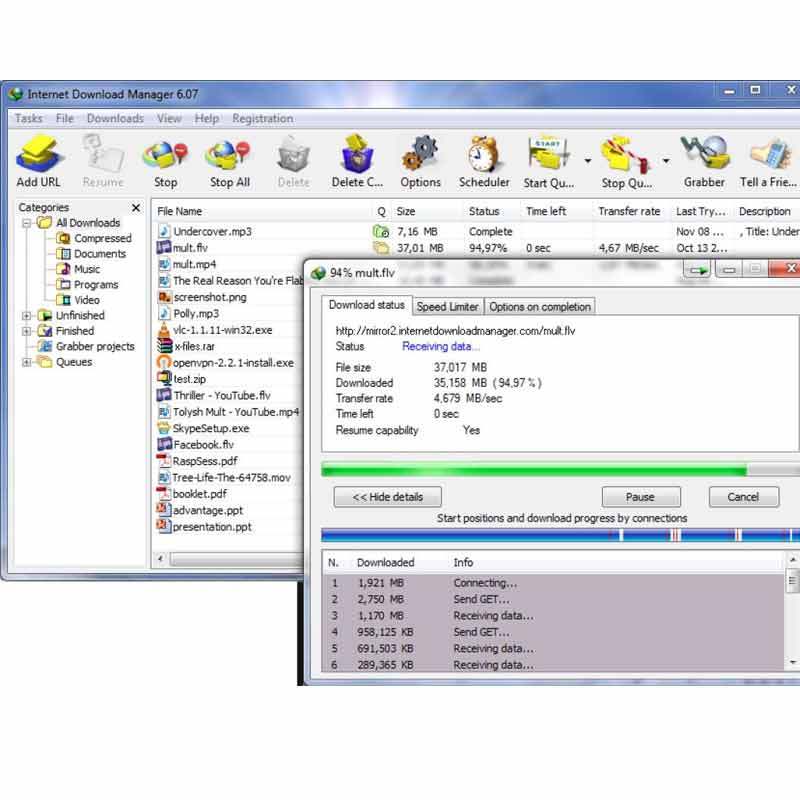Image resolution: width=800 pixels, height=800 pixels.
Task: Expand the Queues tree node
Action: click(27, 362)
